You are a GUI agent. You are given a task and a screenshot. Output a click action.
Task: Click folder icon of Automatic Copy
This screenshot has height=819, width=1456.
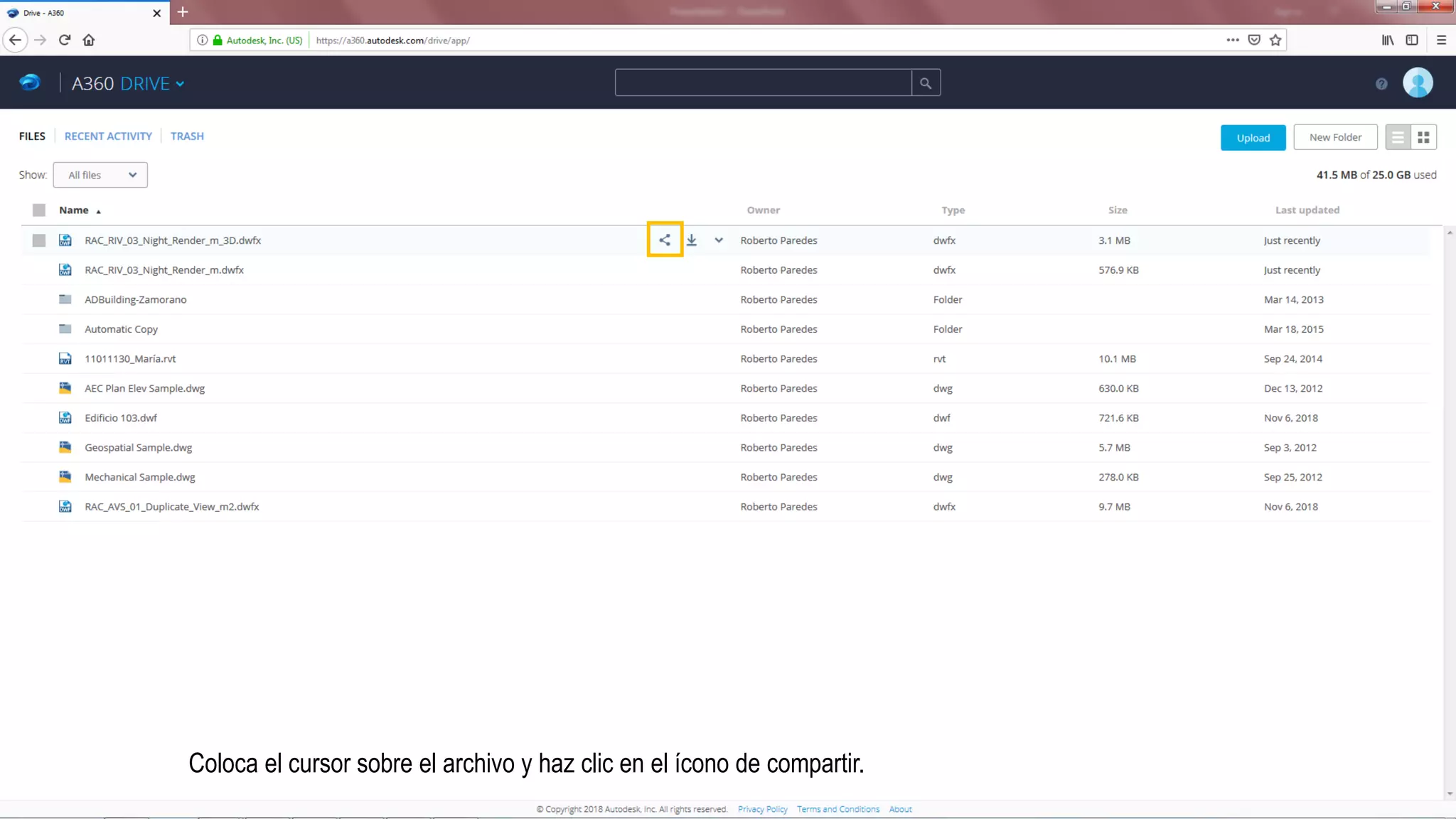[x=65, y=328]
